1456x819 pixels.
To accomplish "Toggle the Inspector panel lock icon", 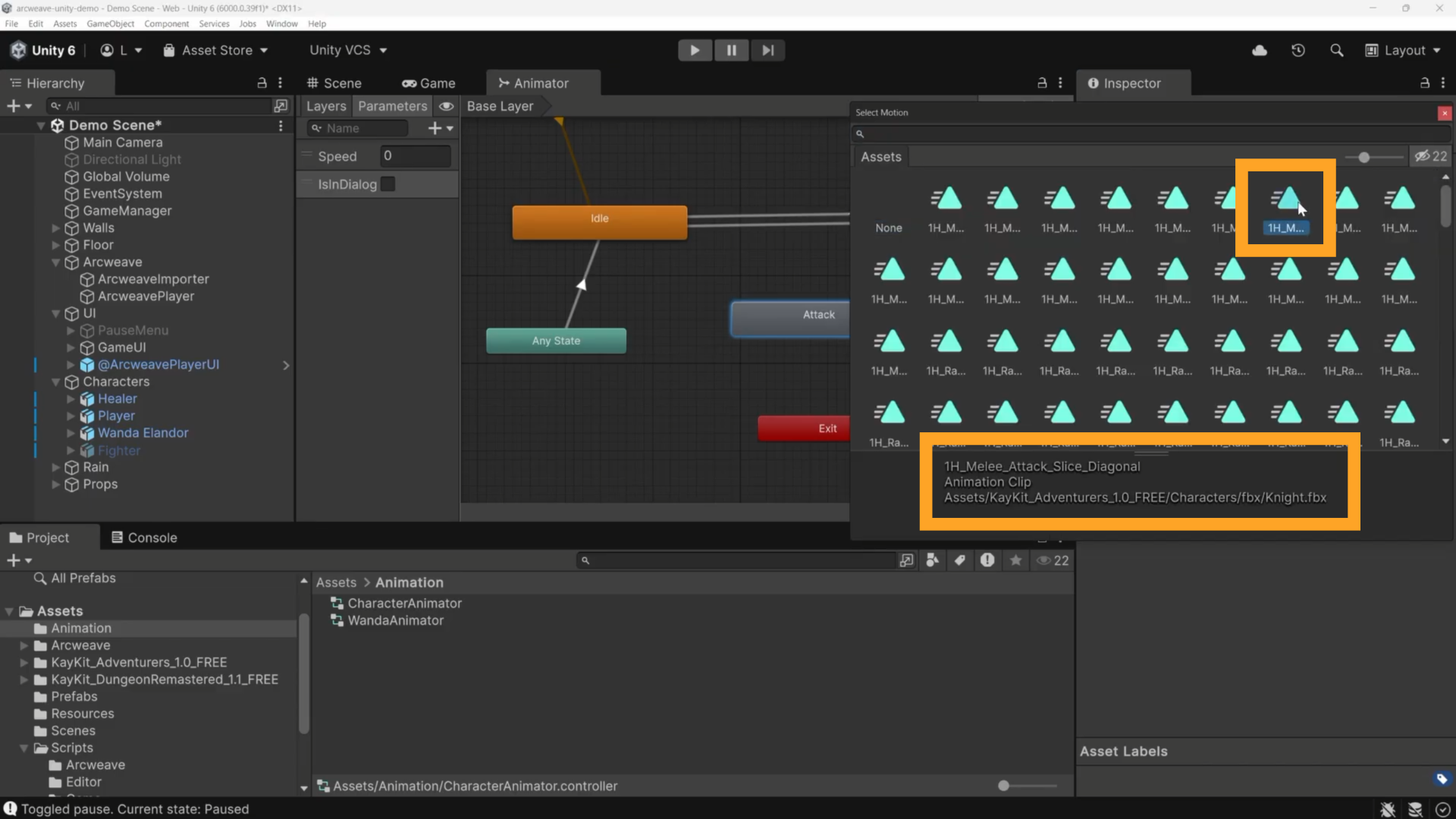I will [x=1425, y=83].
